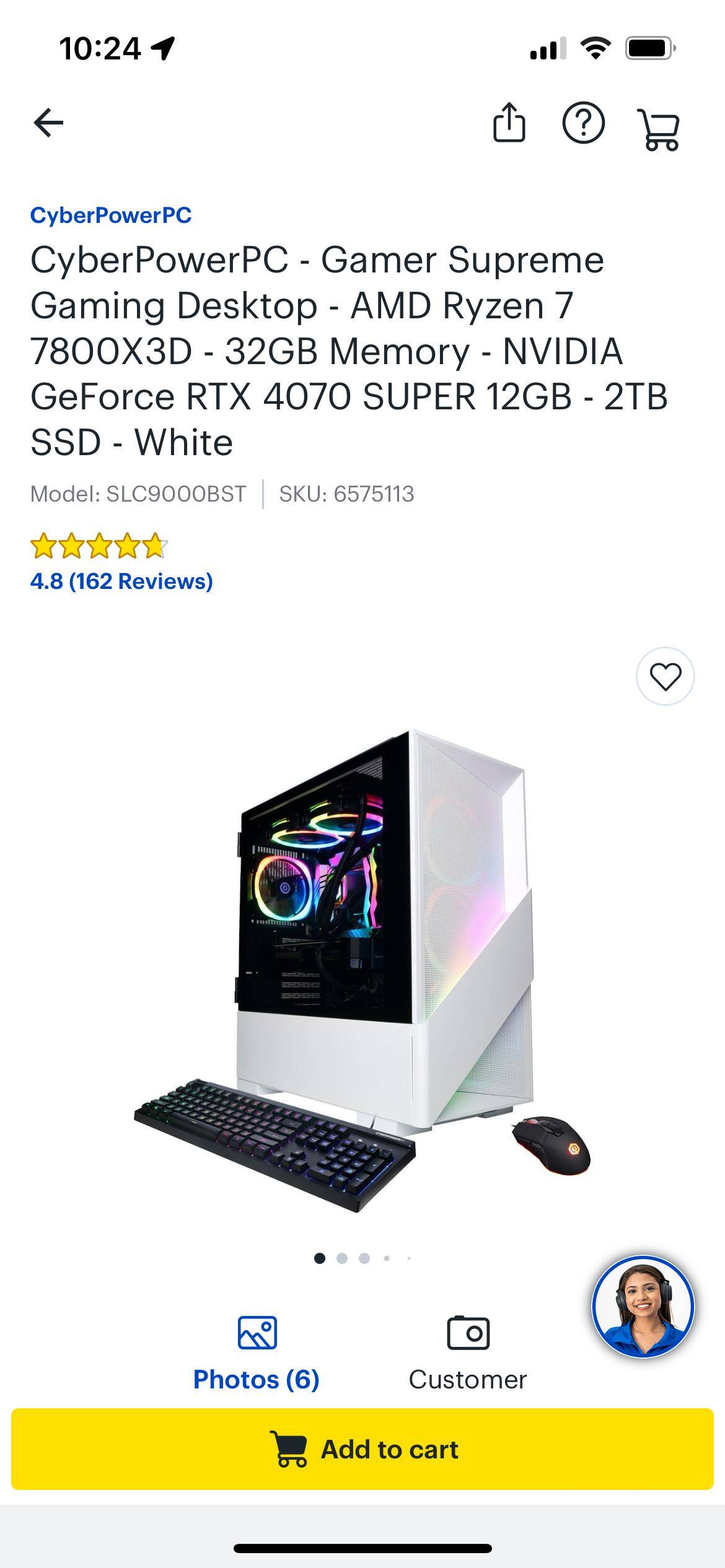Screen dimensions: 725x1568
Task: Tap the star rating row
Action: [x=99, y=546]
